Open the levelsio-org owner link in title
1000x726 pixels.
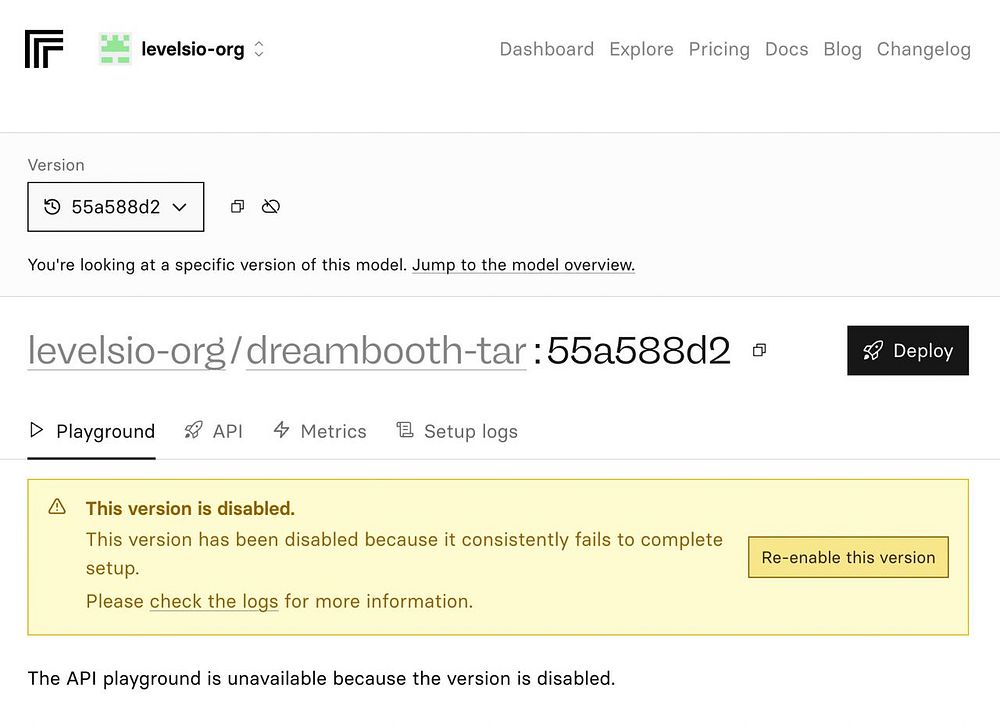(x=126, y=350)
